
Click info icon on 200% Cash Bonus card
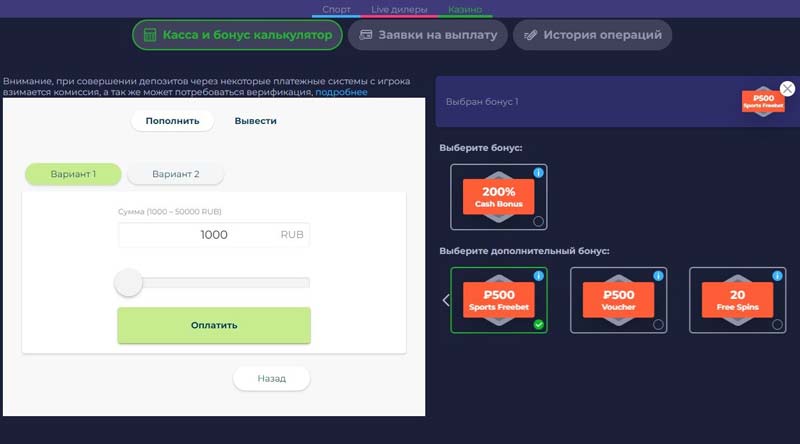539,173
